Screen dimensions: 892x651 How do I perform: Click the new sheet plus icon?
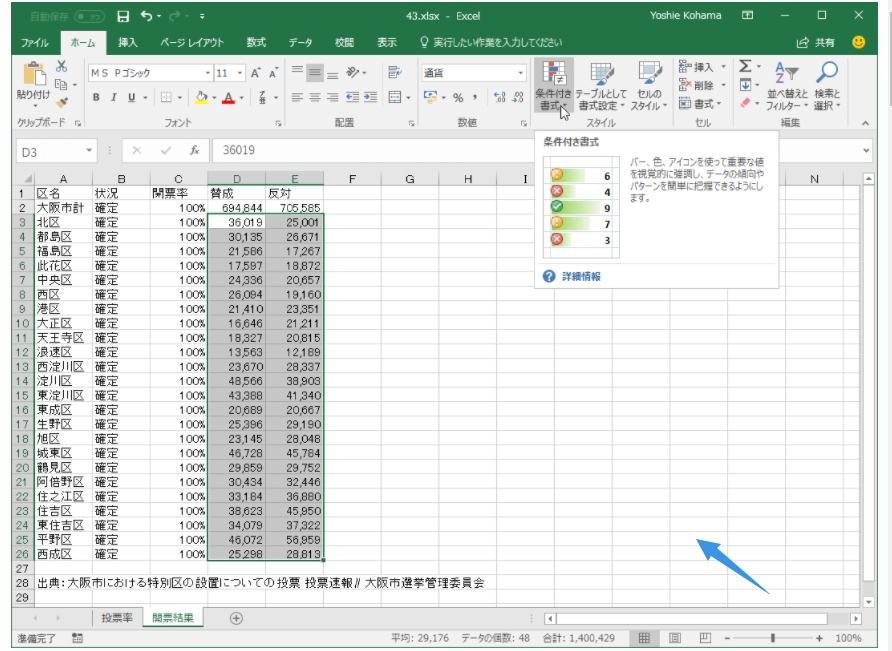(236, 618)
